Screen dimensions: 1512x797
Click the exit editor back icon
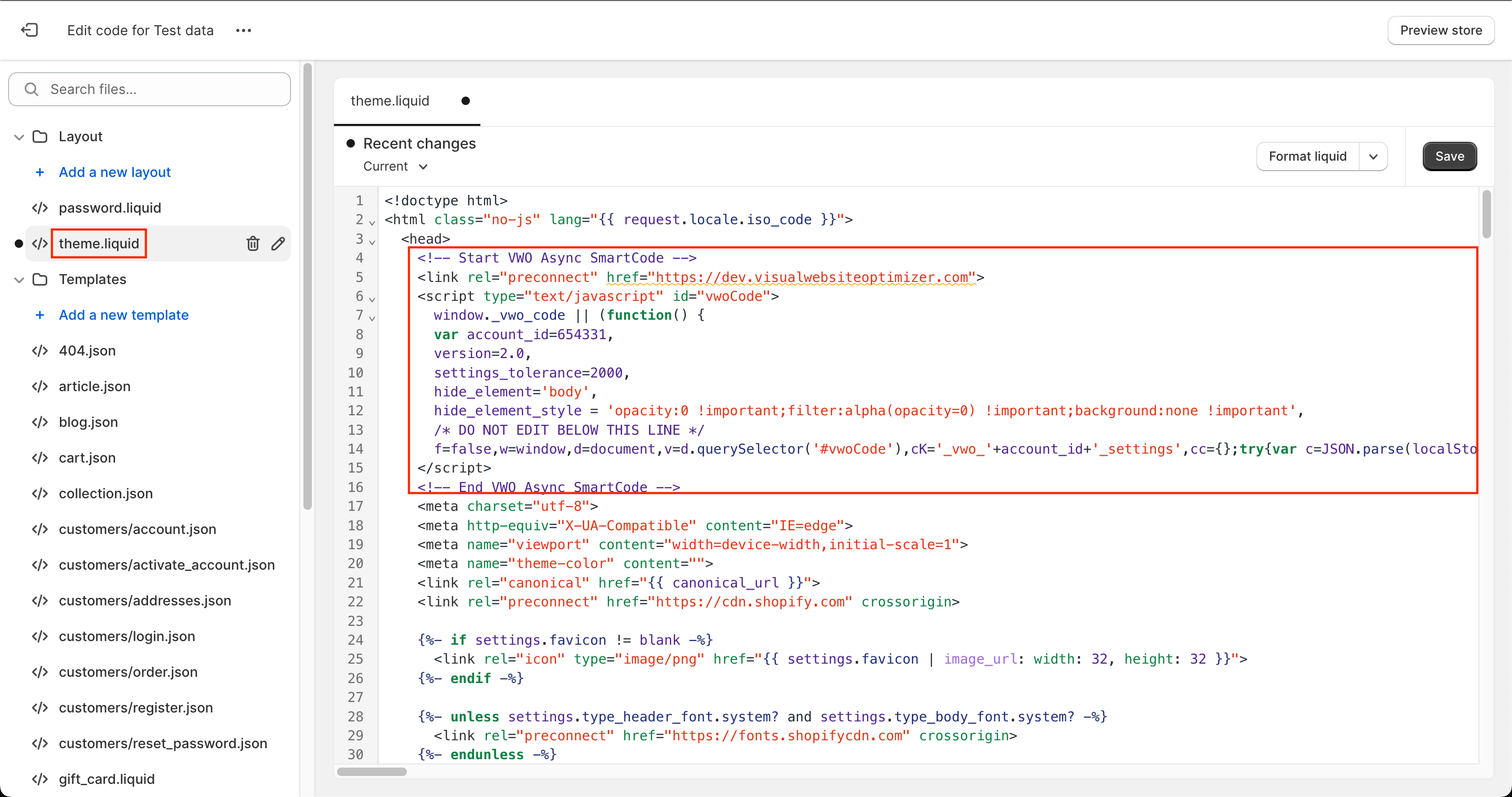click(x=29, y=30)
